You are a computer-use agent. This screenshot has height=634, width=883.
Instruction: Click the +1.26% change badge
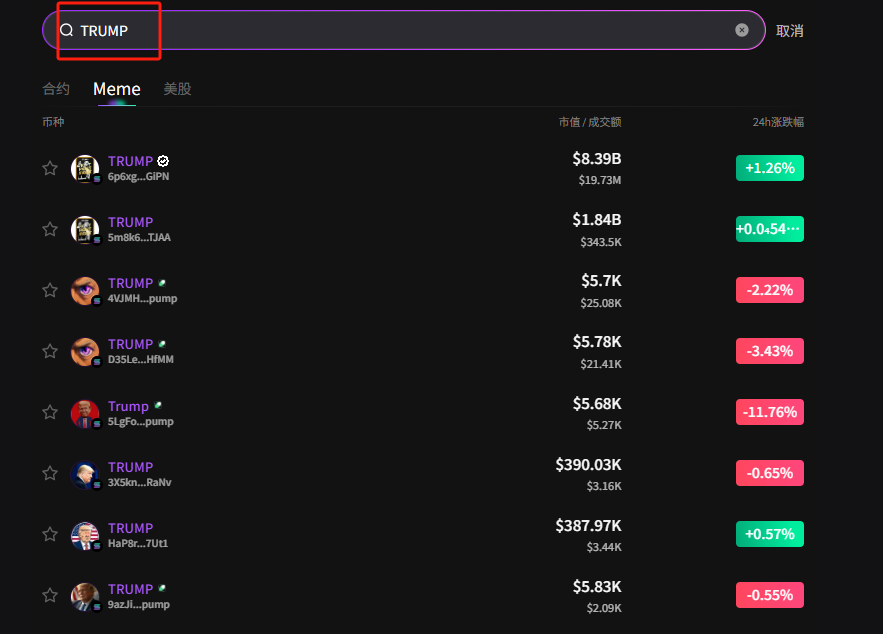[x=769, y=168]
